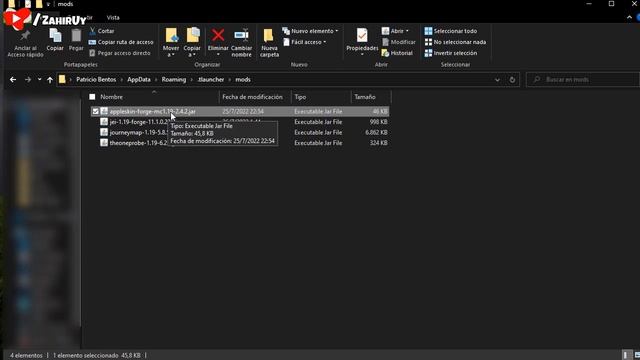Screen dimensions: 640x360
Task: Sort by Tipo column header
Action: (x=300, y=97)
